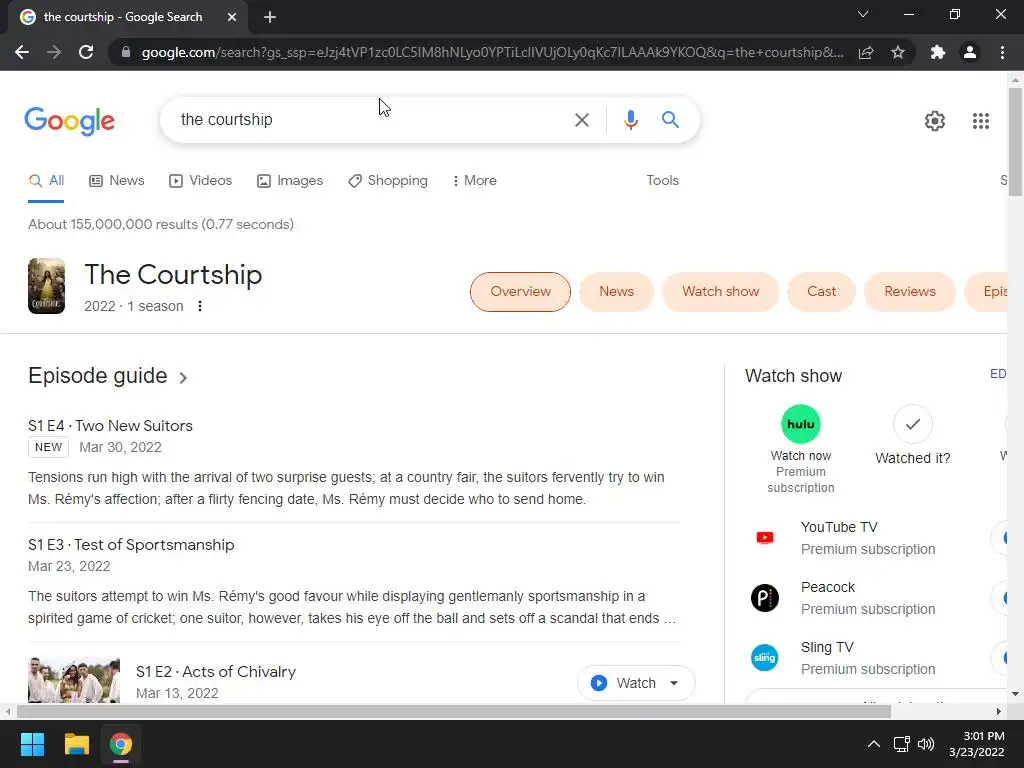This screenshot has height=768, width=1024.
Task: Go back to the previous page
Action: coord(22,52)
